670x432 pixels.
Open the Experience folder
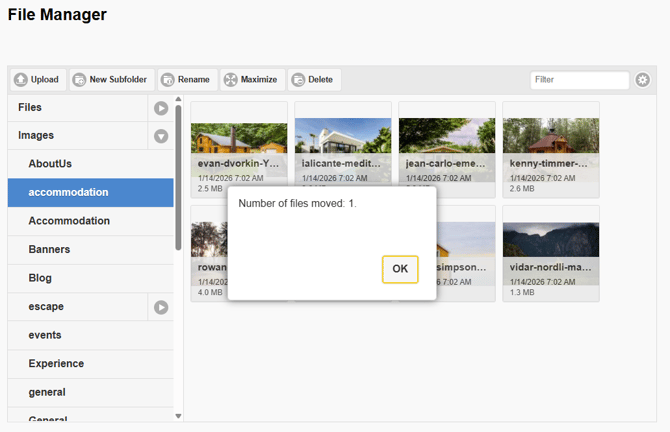tap(91, 364)
